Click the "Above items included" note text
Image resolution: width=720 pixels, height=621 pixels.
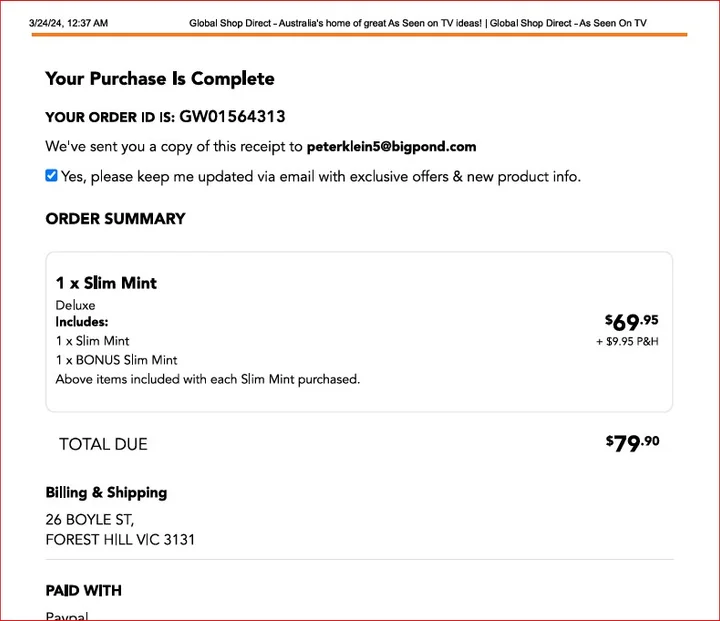tap(207, 379)
